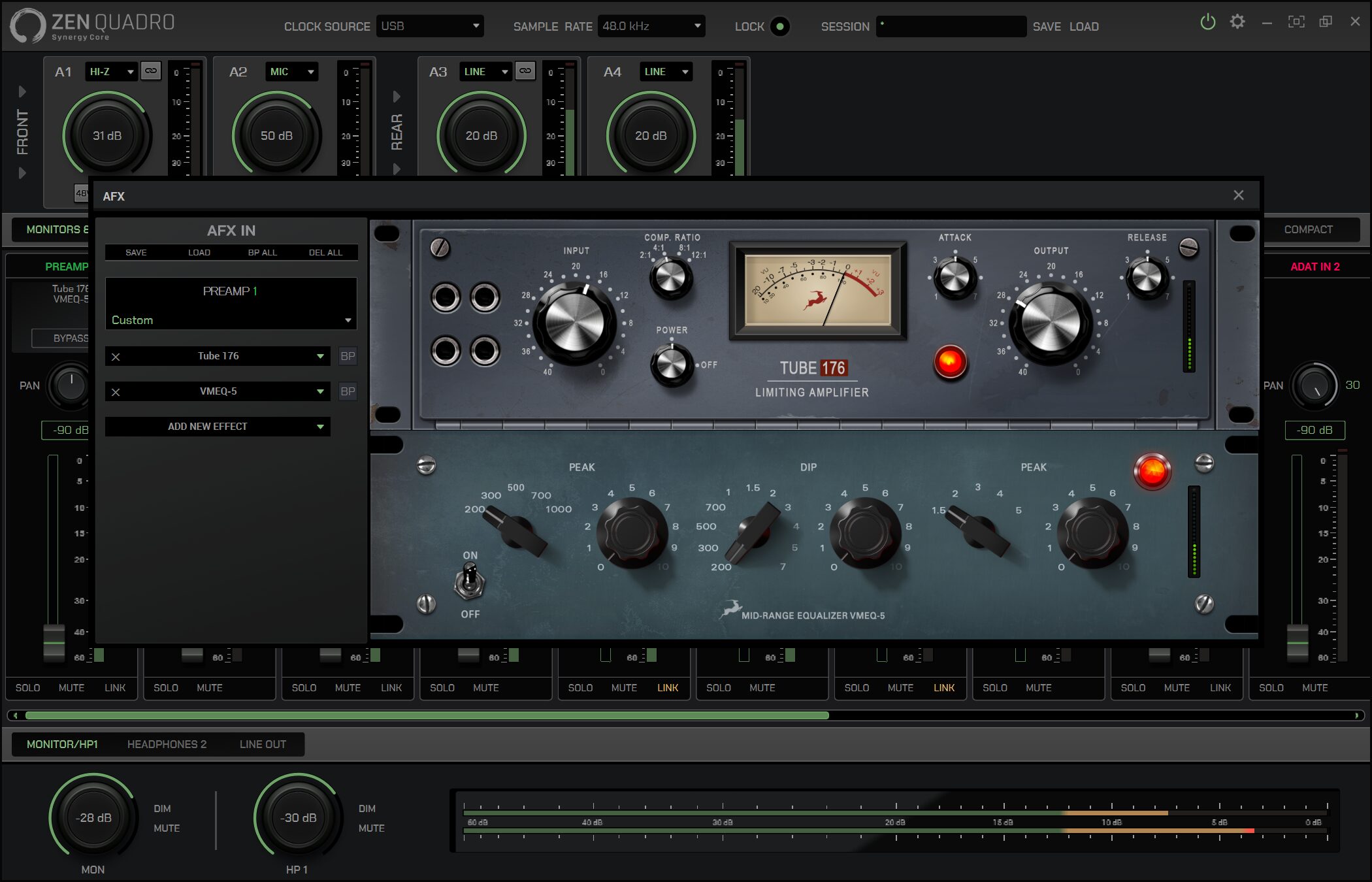Viewport: 1372px width, 882px height.
Task: Click LOAD in the AFX IN panel
Action: click(x=199, y=252)
